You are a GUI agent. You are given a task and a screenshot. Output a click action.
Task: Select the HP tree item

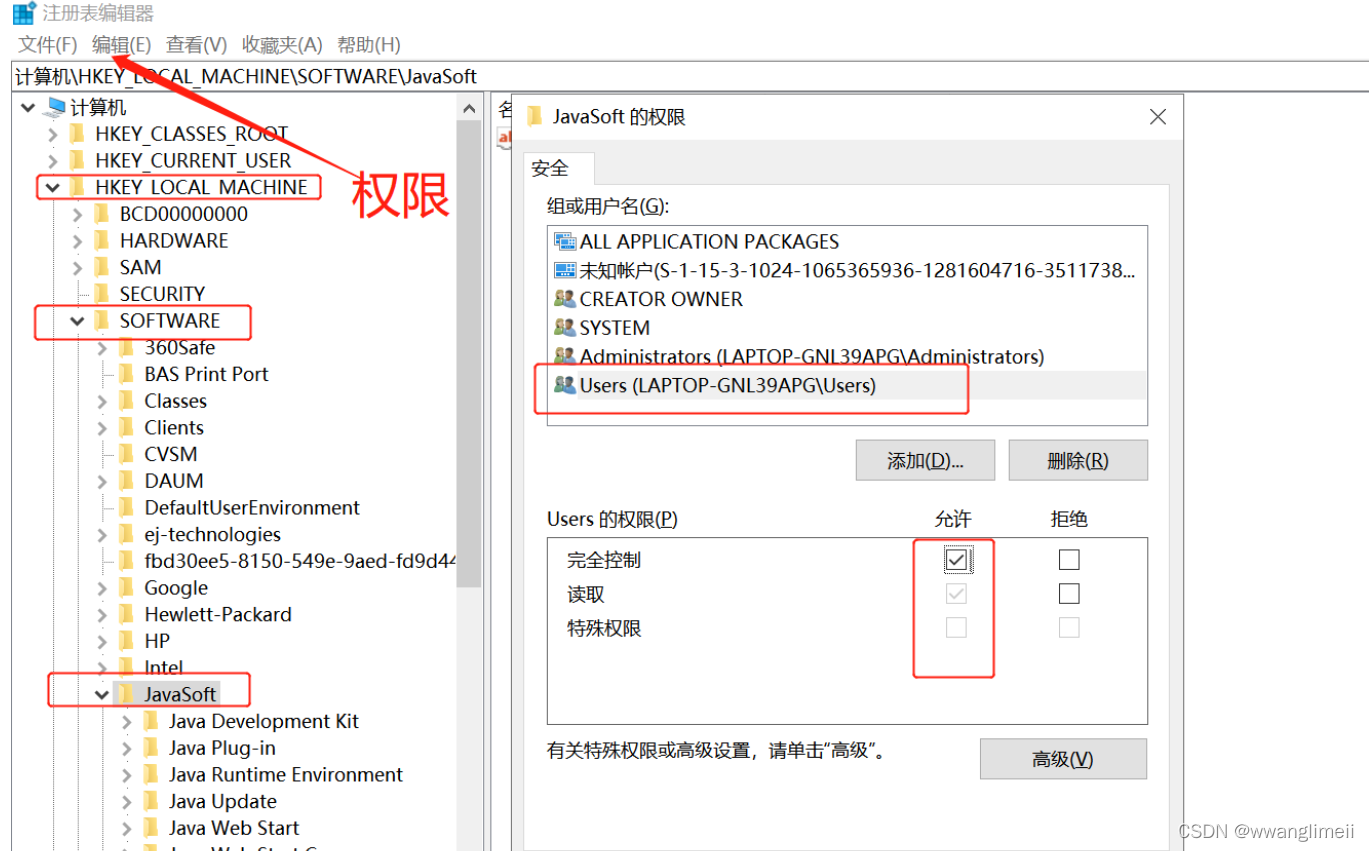tap(157, 641)
